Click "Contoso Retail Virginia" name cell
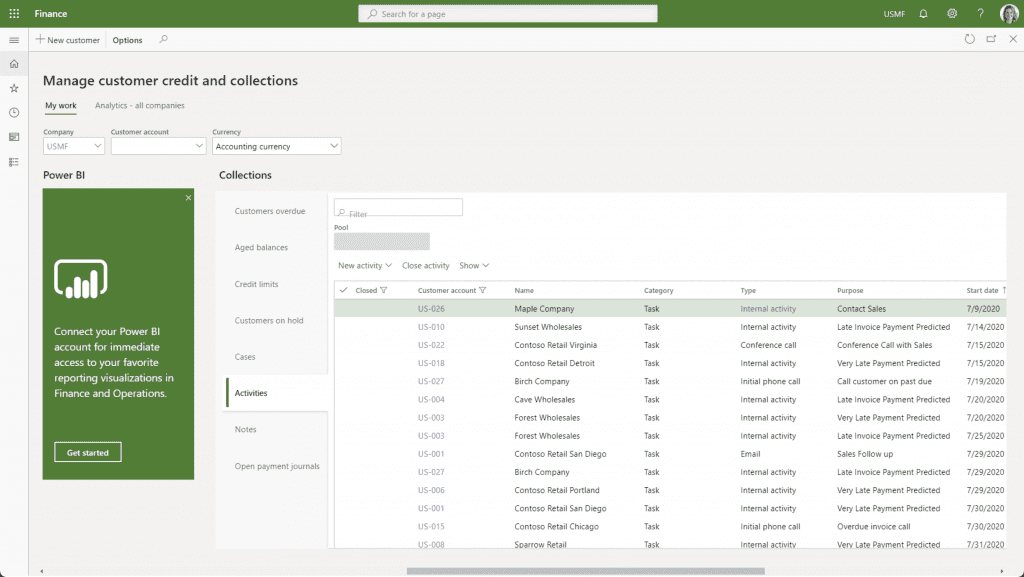The image size is (1024, 577). [556, 345]
